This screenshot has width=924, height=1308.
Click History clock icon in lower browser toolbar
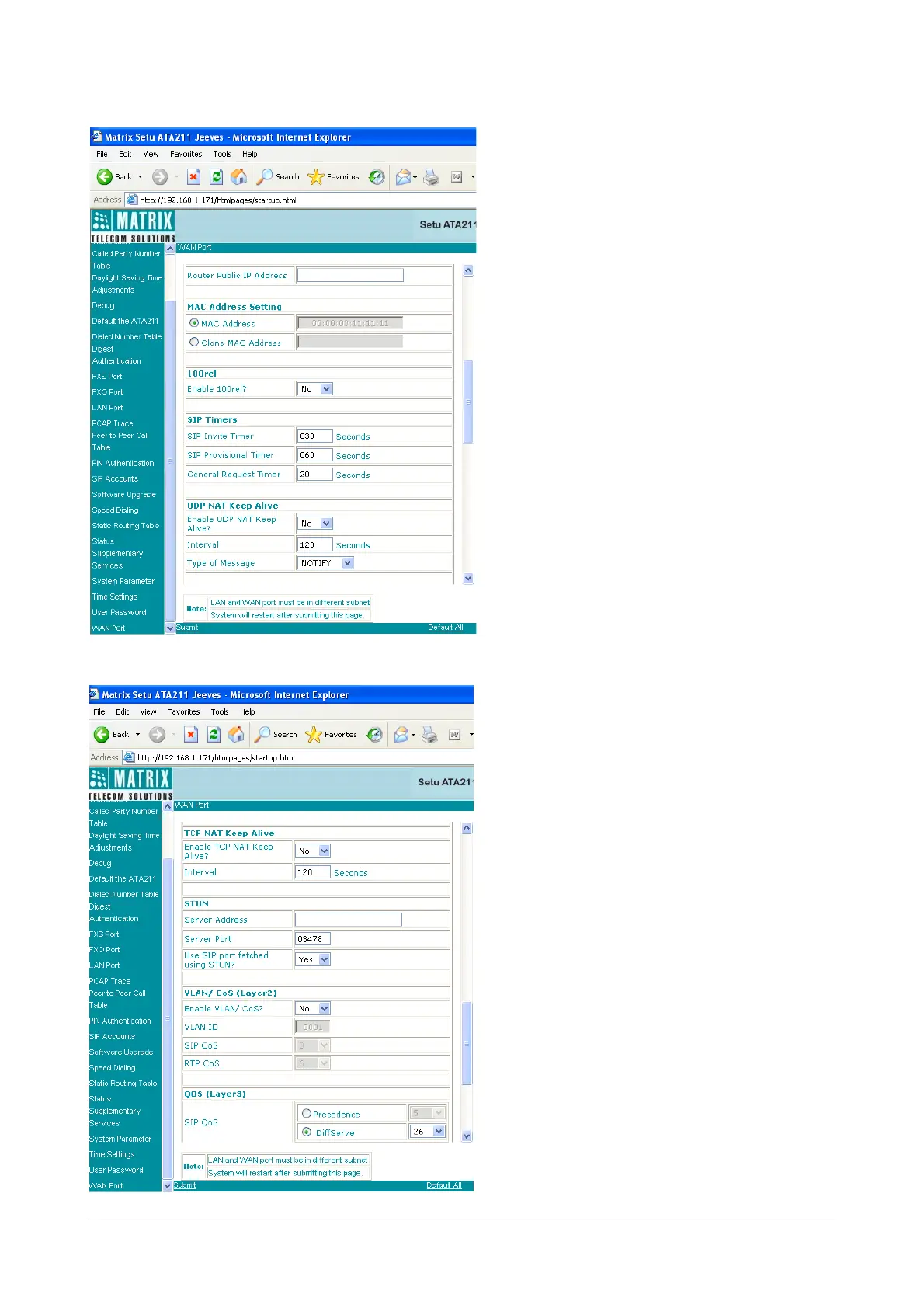click(374, 735)
